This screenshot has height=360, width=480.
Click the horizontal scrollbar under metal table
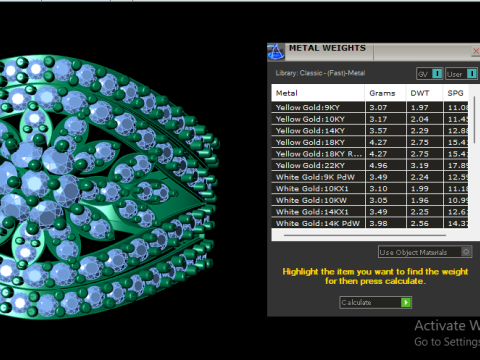tap(365, 235)
